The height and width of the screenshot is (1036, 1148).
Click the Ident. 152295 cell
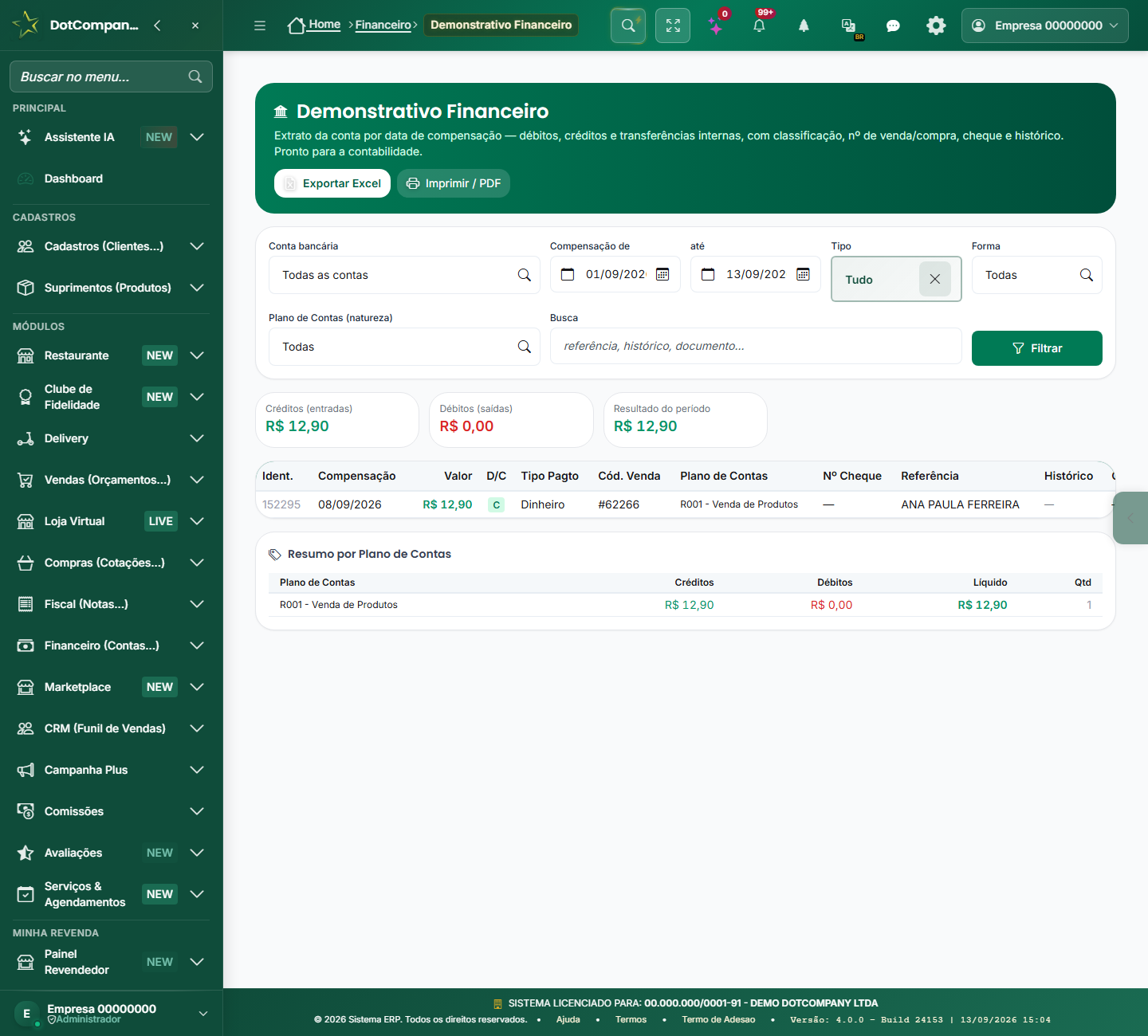coord(281,504)
